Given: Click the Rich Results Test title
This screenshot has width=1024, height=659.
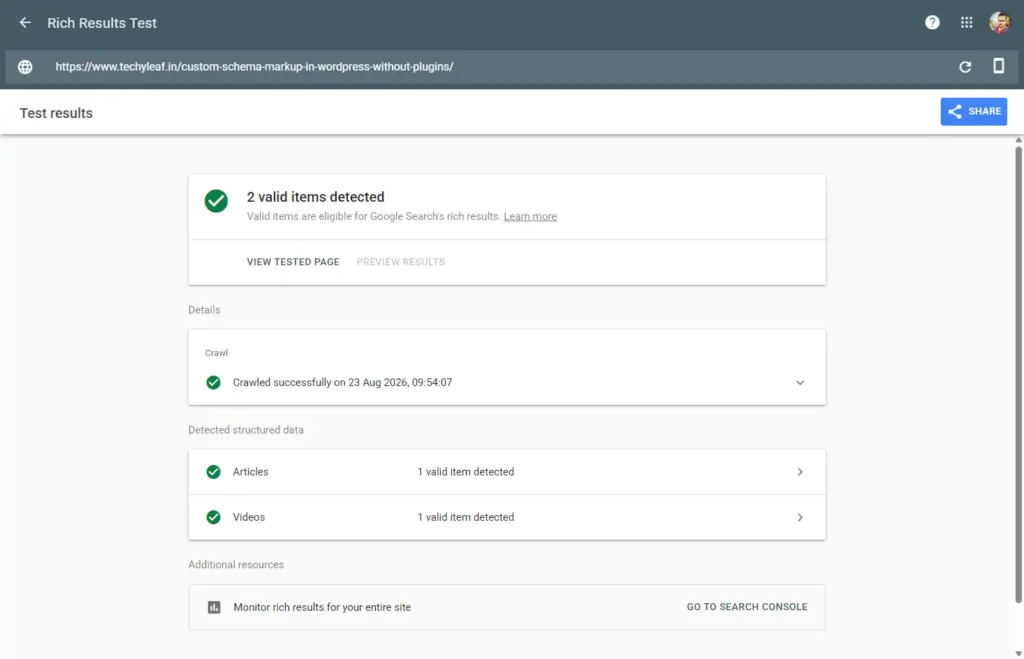Looking at the screenshot, I should tap(102, 23).
